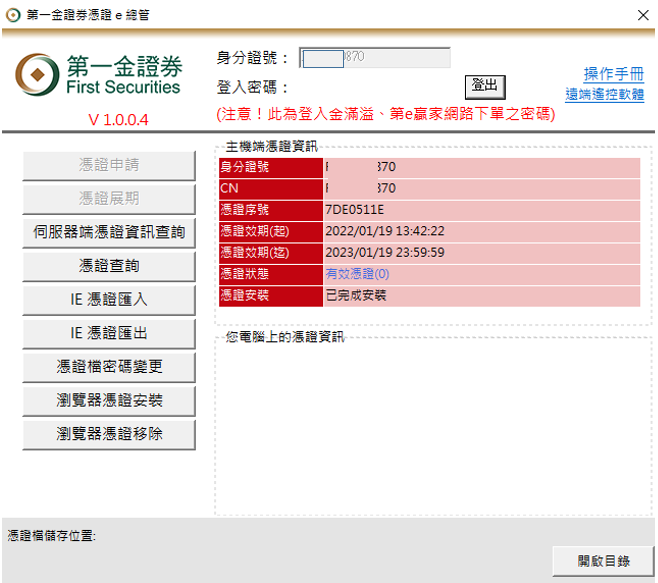This screenshot has height=583, width=658.
Task: Open the 操作手冊 manual link
Action: (614, 75)
